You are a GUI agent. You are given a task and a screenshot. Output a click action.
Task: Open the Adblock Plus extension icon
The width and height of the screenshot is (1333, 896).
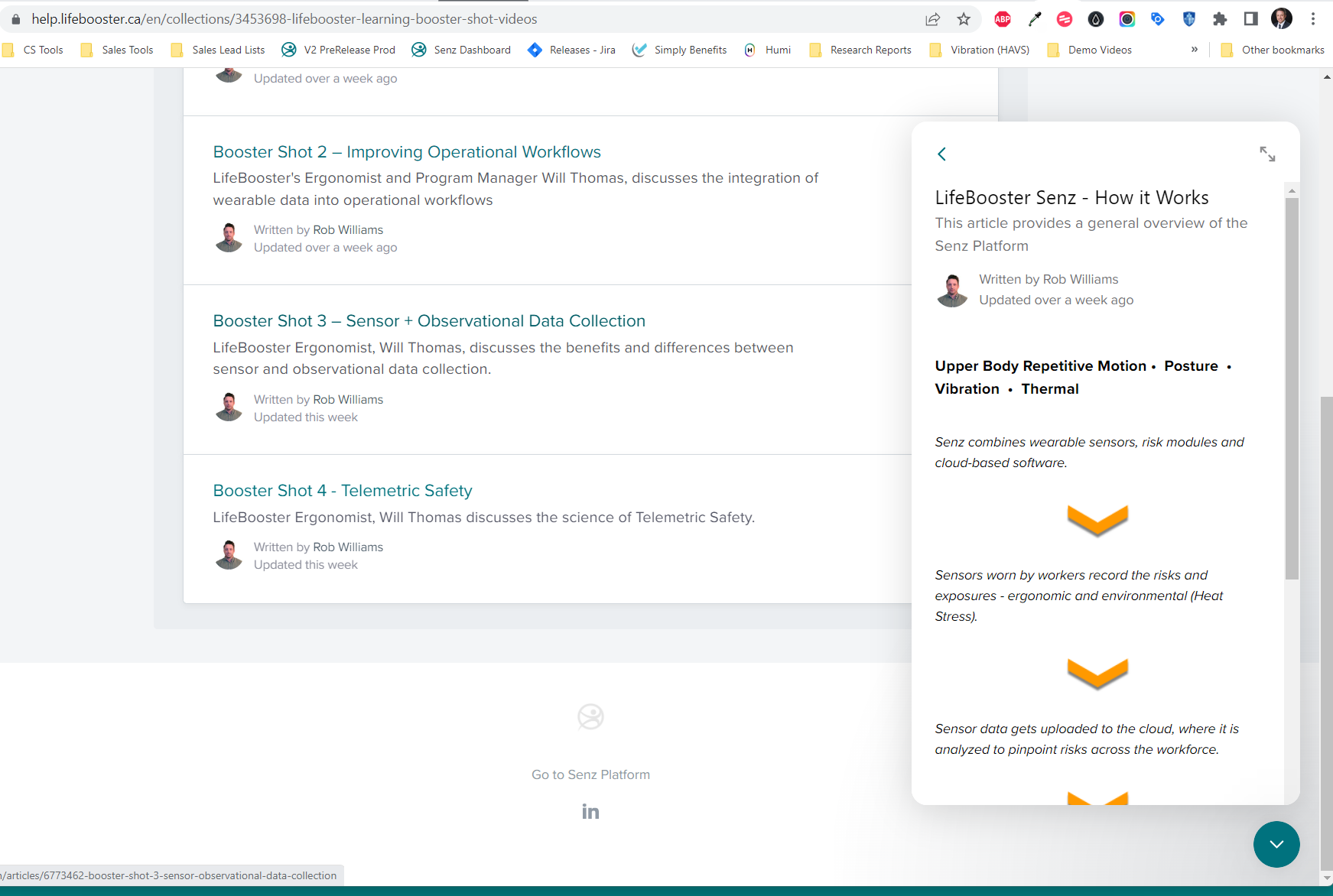click(x=1003, y=19)
